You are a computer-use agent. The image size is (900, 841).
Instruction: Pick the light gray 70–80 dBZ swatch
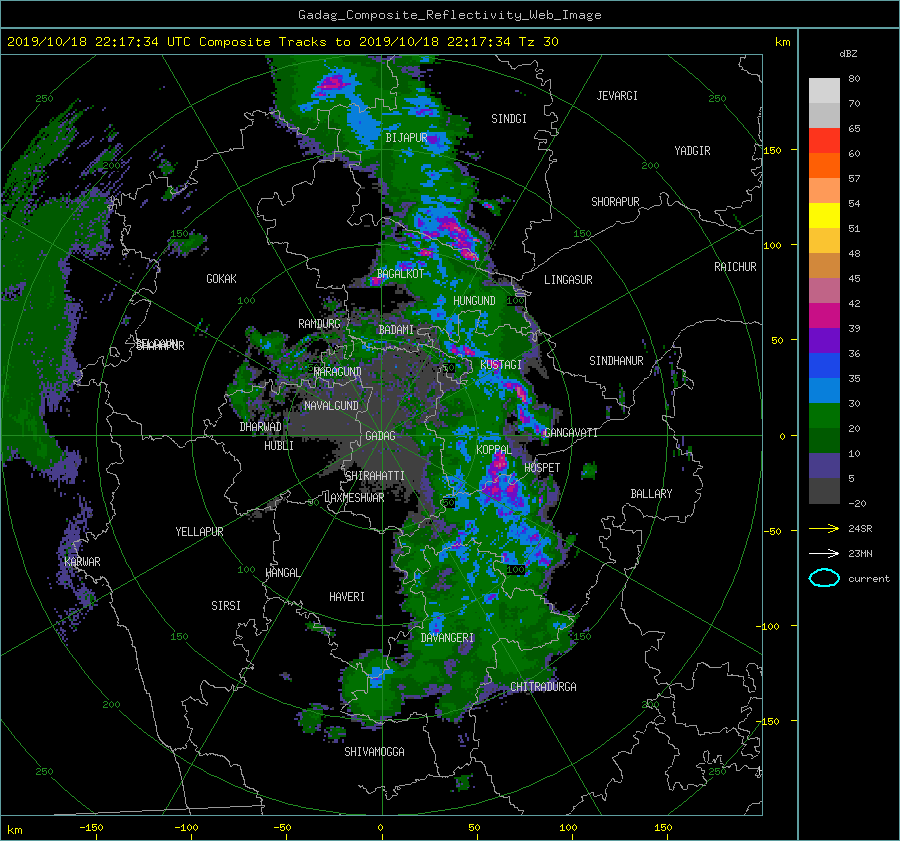coord(824,91)
